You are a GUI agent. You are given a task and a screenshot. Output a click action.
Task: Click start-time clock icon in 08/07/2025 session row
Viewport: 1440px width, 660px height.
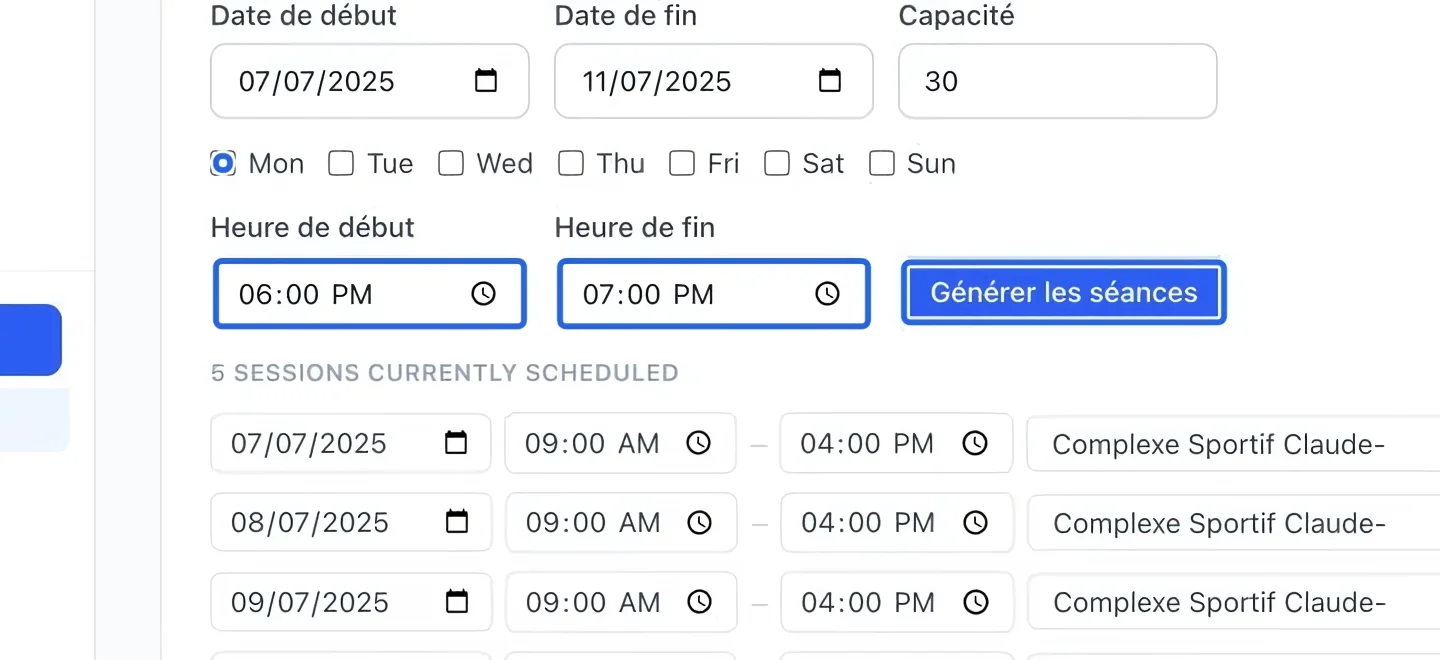(699, 522)
